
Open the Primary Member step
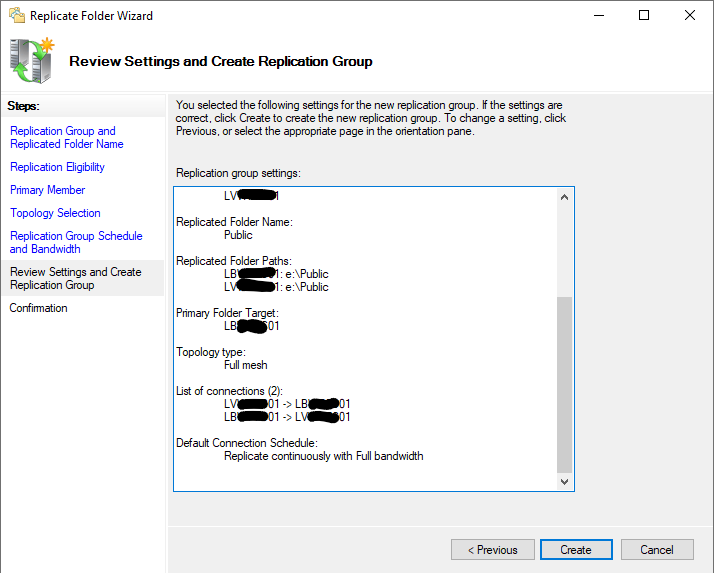pos(47,190)
